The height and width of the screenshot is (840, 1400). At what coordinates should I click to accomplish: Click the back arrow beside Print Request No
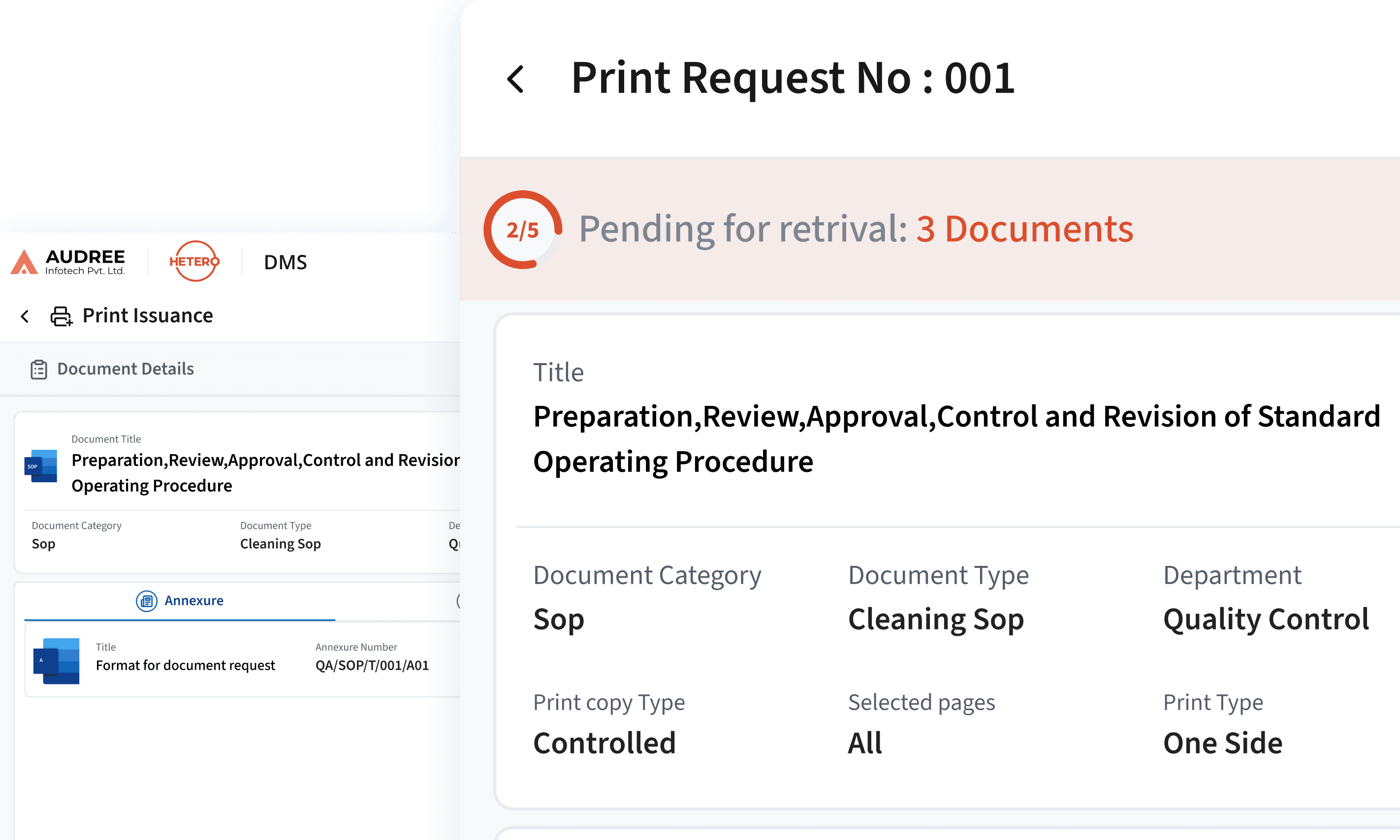pos(515,79)
